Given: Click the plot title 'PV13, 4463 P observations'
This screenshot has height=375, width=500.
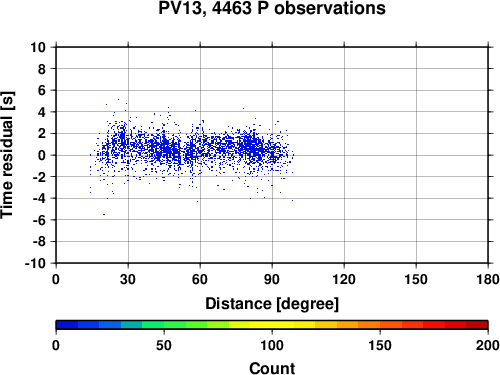Looking at the screenshot, I should 272,8.
